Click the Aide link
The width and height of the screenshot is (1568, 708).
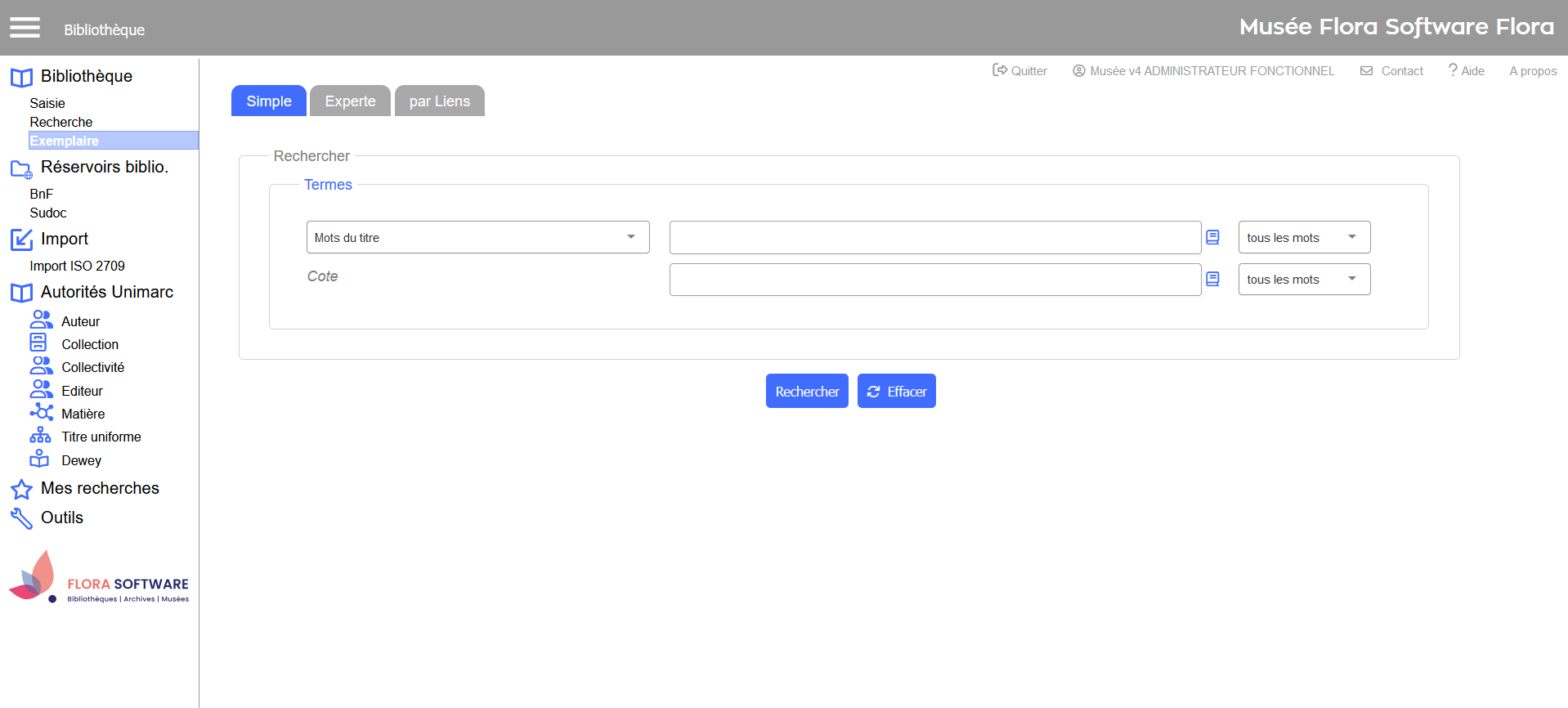(x=1472, y=71)
